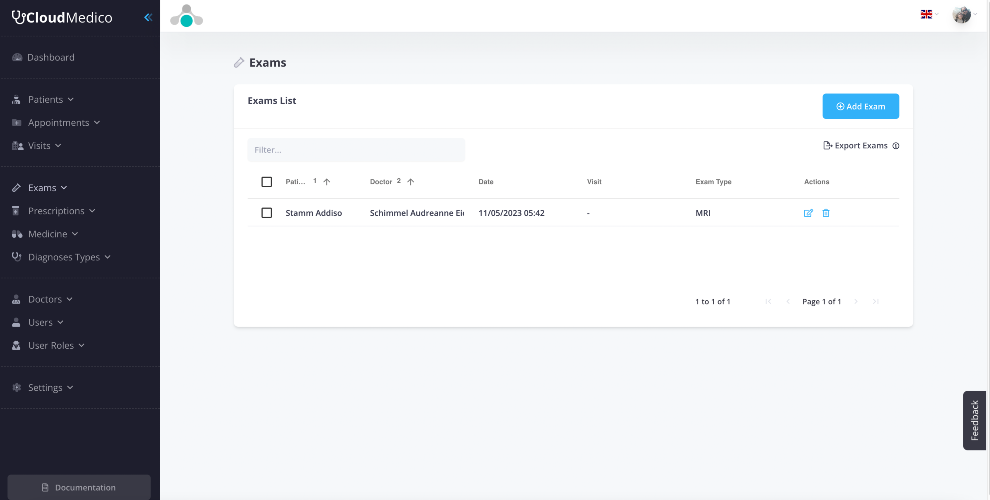
Task: Click the Medicine pills sidebar icon
Action: point(17,234)
